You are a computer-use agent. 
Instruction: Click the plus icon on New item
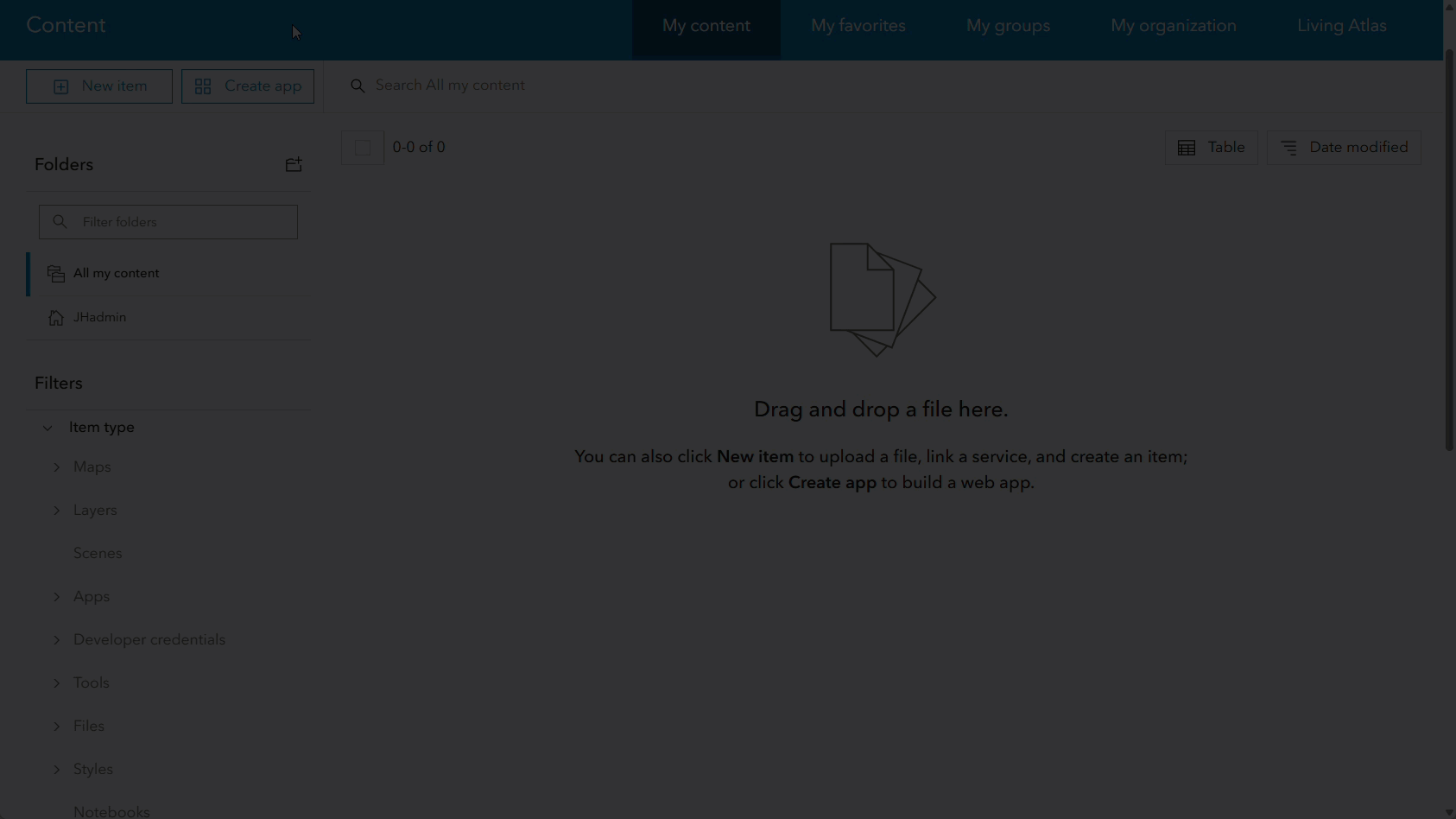click(60, 86)
